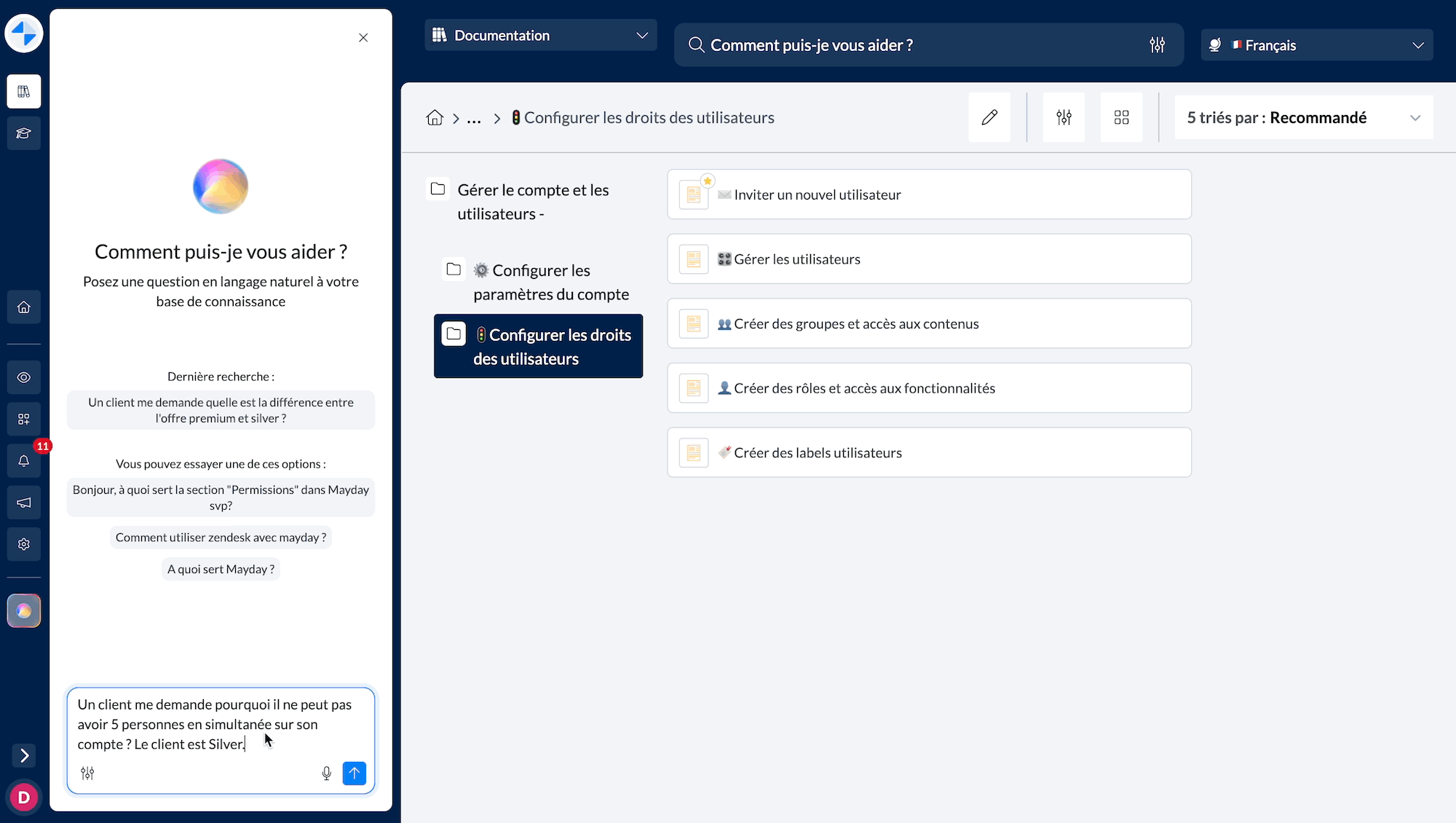Open the pencil edit icon
The height and width of the screenshot is (823, 1456).
tap(989, 117)
